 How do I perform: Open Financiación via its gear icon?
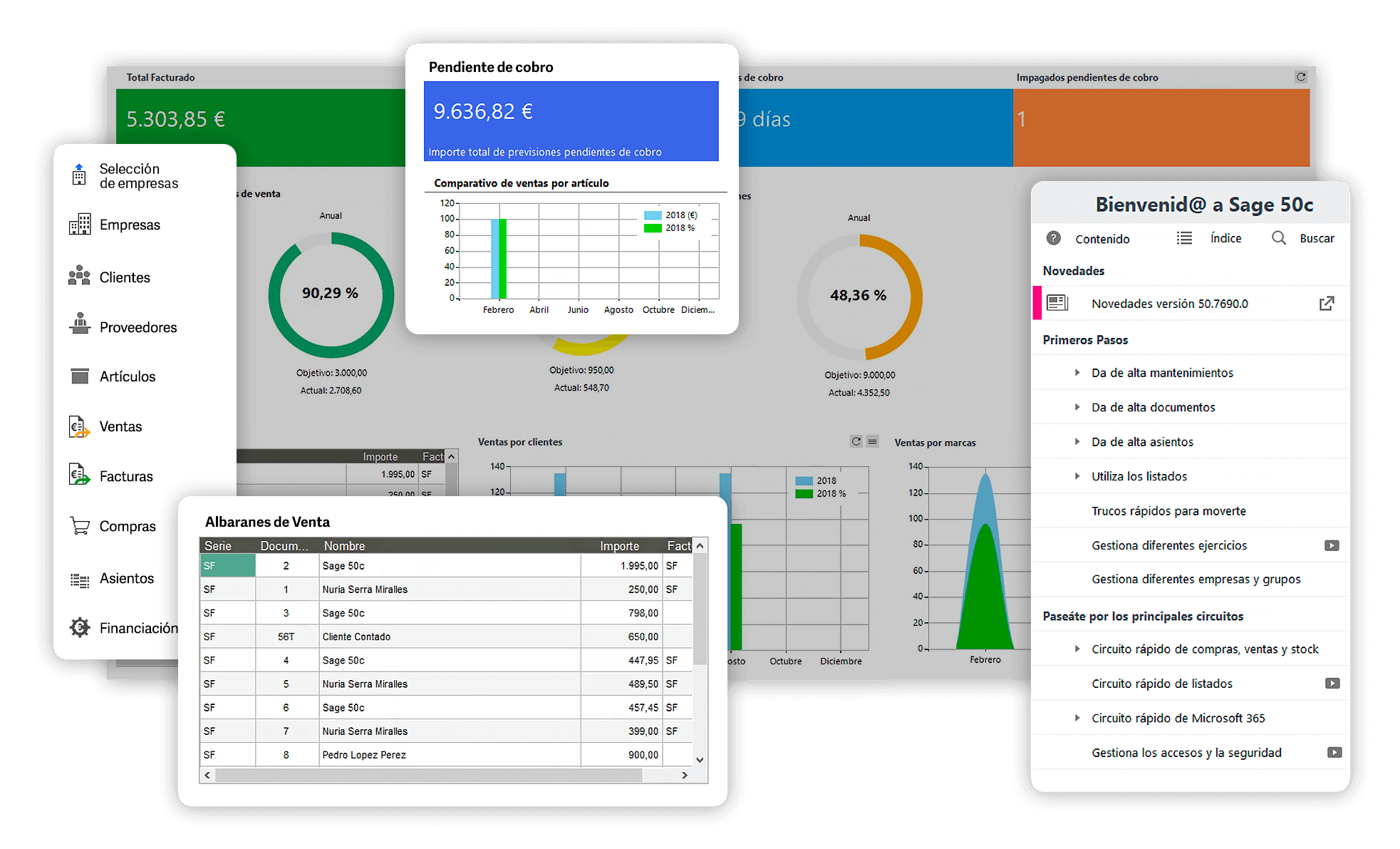coord(80,627)
